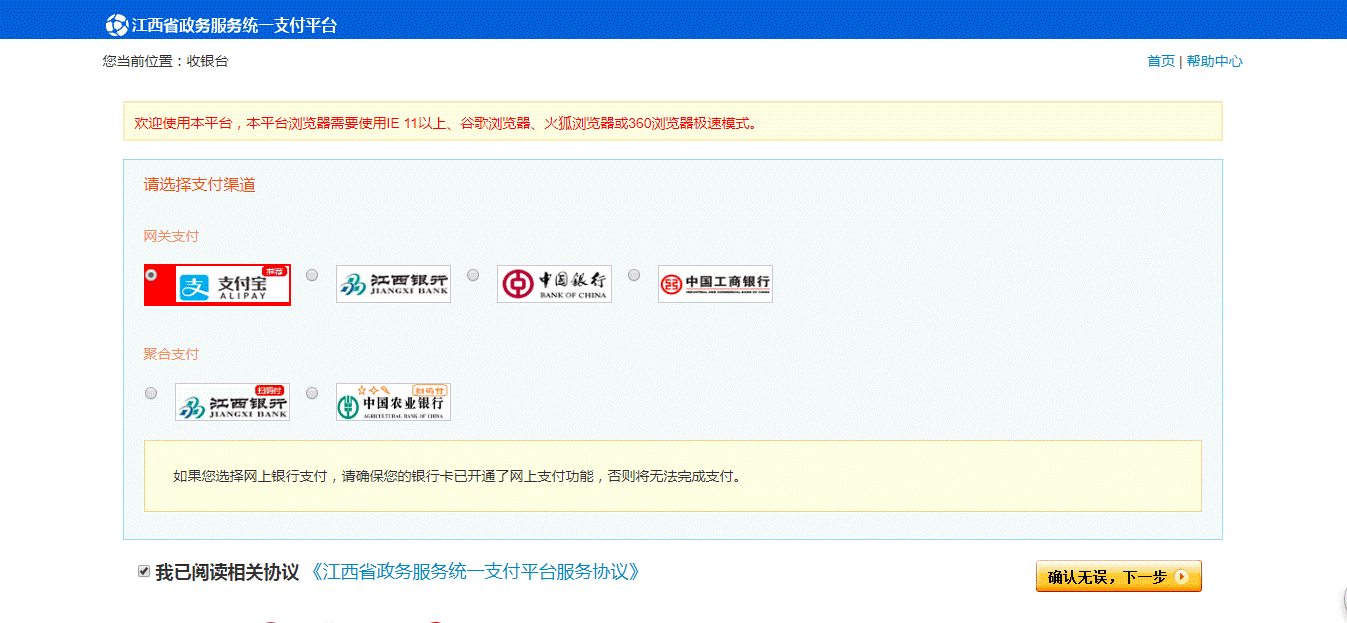Choose Jiangxi Bank scan-pay logo under 聚合支付
Image resolution: width=1347 pixels, height=623 pixels.
coord(232,402)
